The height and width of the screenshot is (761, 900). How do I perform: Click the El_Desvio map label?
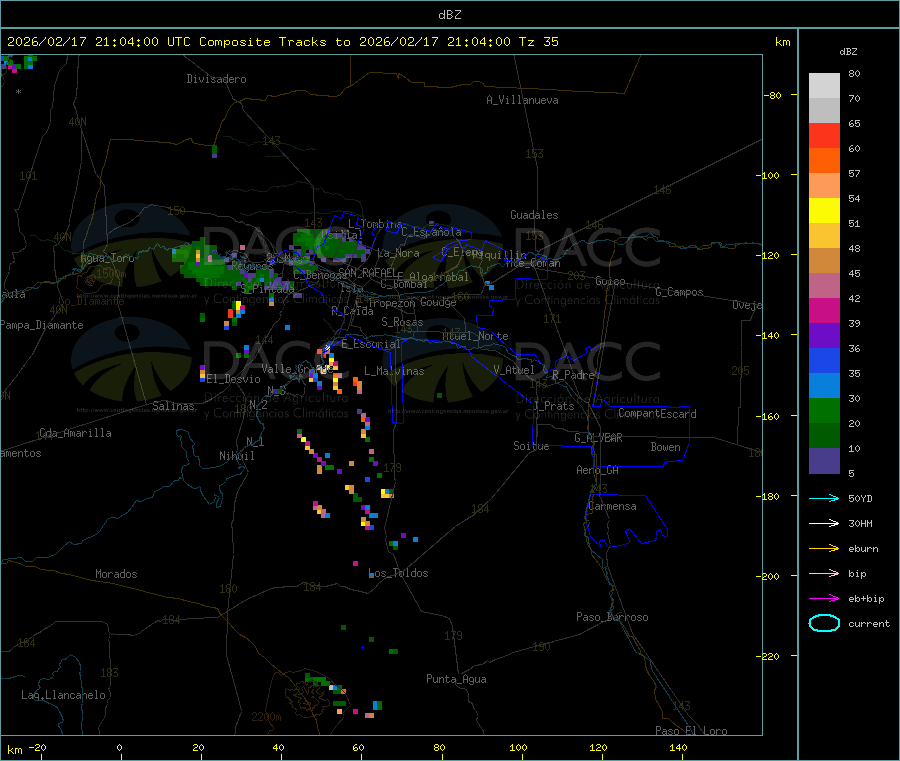(233, 379)
